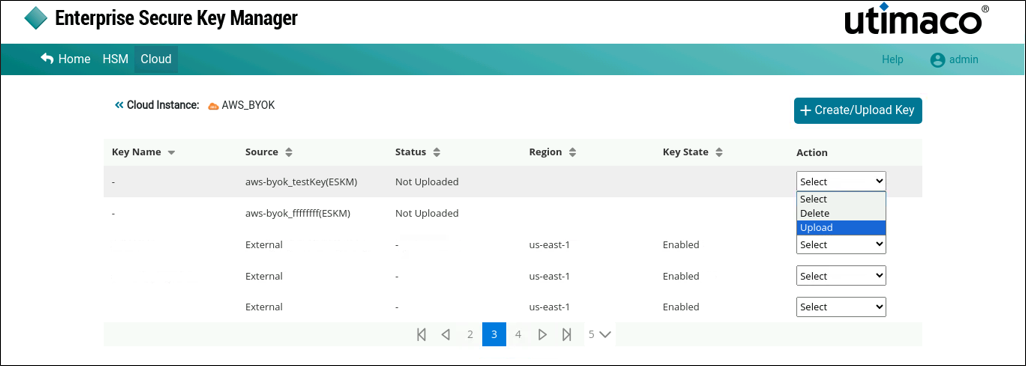Click the Enterprise Secure Key Manager title

pyautogui.click(x=176, y=18)
